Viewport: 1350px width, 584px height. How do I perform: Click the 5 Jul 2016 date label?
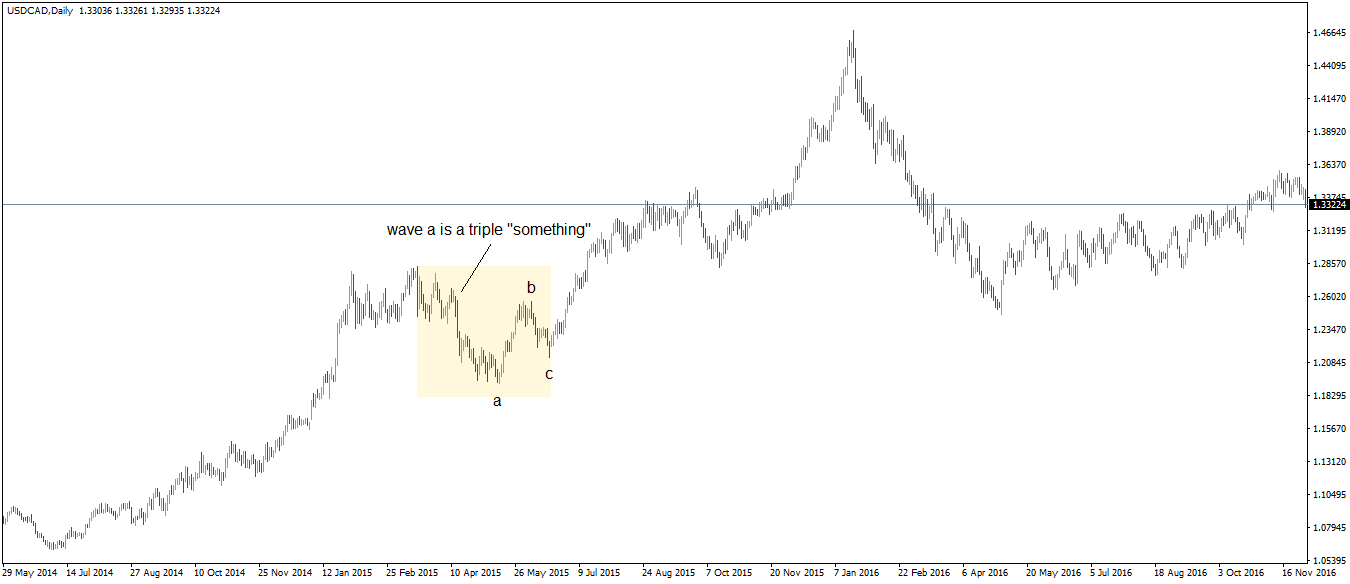click(1113, 574)
